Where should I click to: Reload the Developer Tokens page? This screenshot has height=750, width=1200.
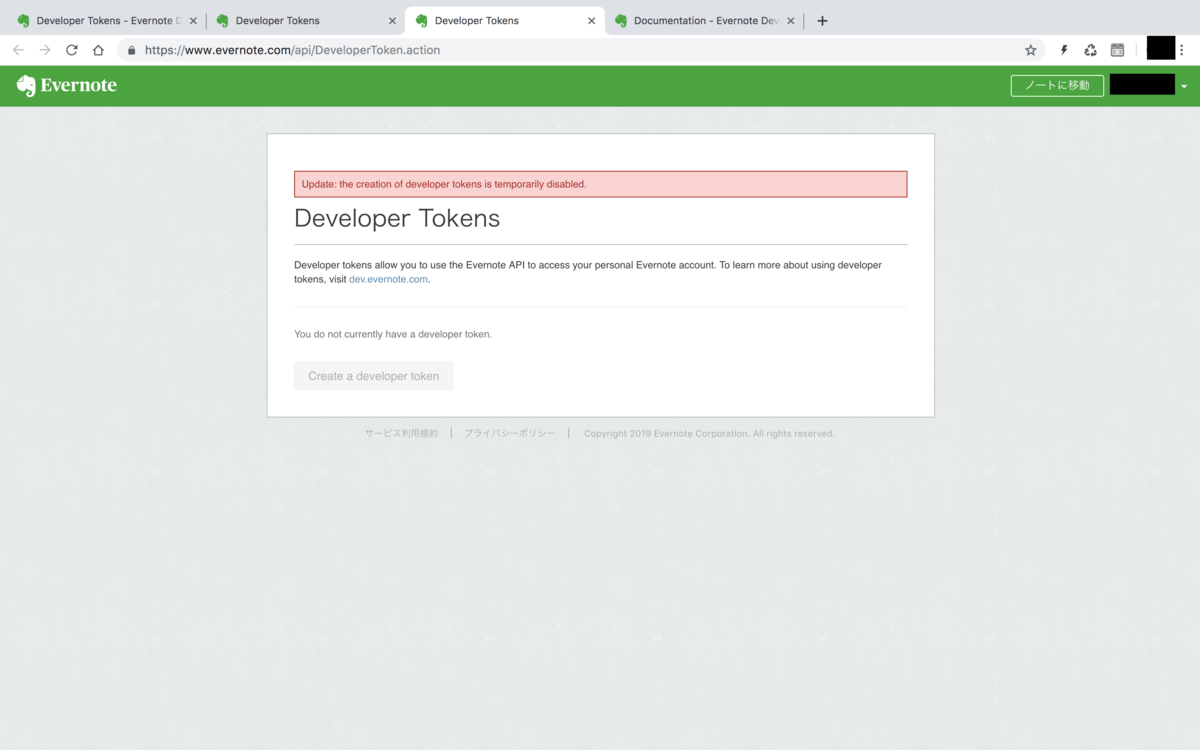point(72,50)
